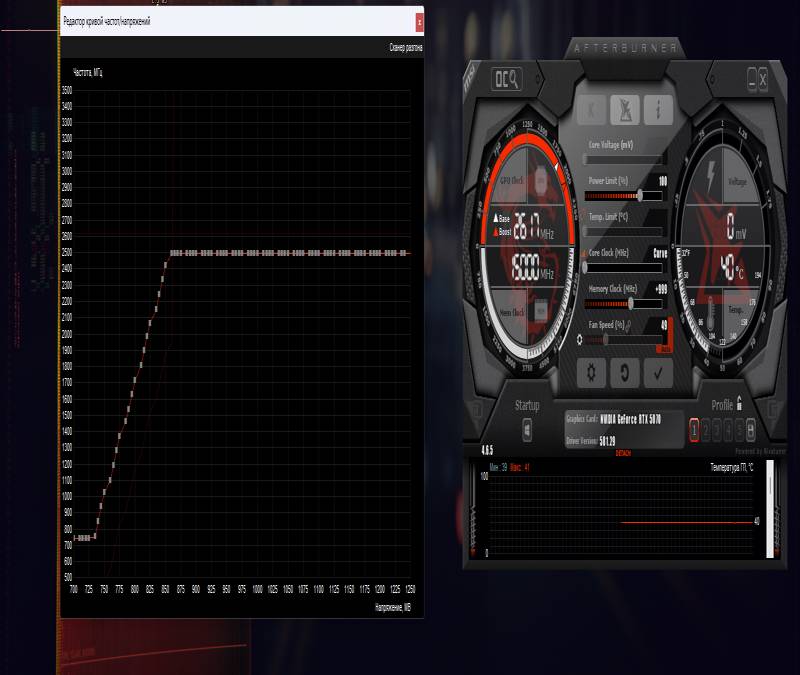Toggle the Startup Windows icon
Viewport: 800px width, 675px height.
[x=527, y=430]
